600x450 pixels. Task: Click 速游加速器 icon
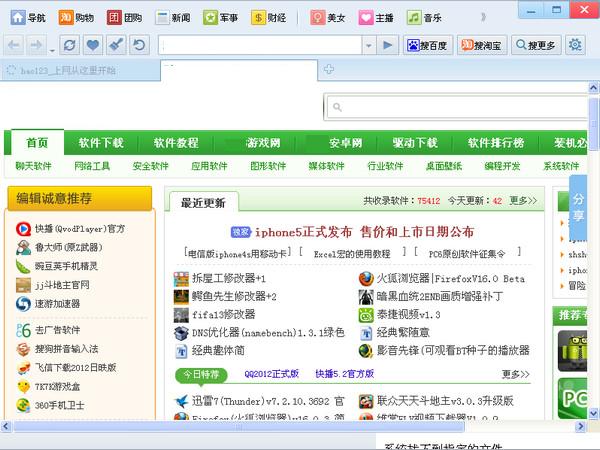pyautogui.click(x=23, y=304)
